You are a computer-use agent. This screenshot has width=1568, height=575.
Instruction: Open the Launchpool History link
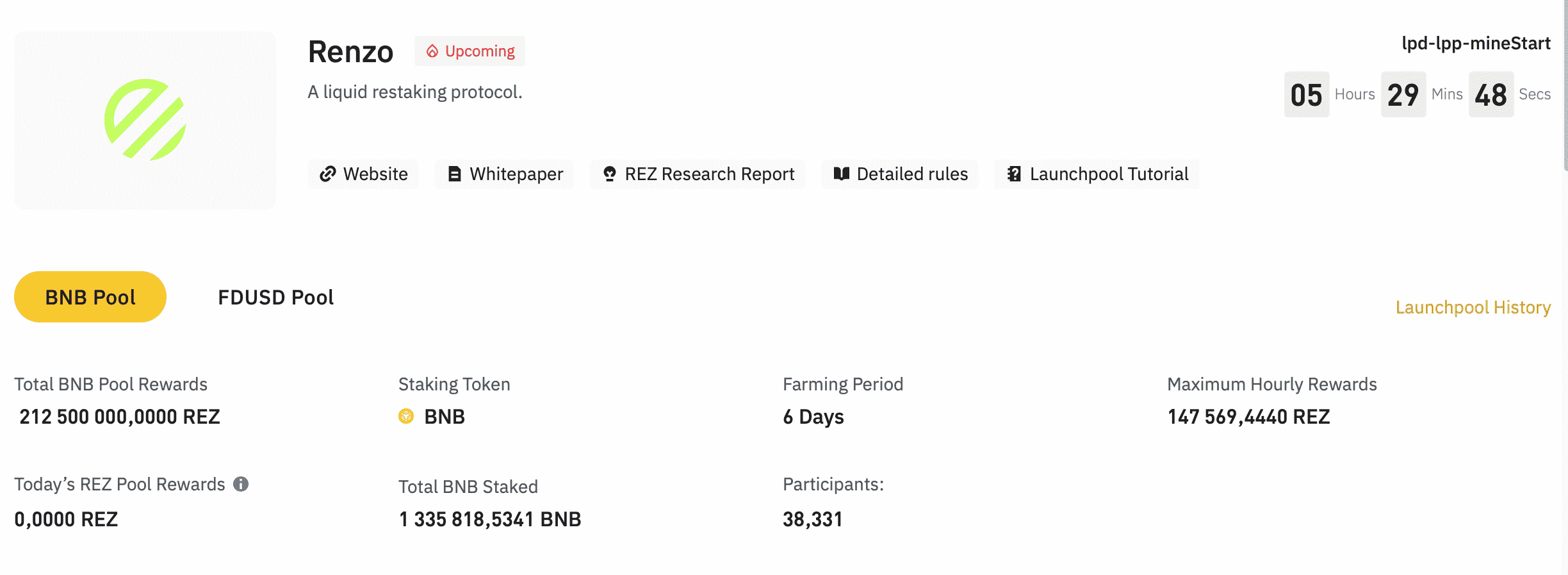pos(1473,308)
